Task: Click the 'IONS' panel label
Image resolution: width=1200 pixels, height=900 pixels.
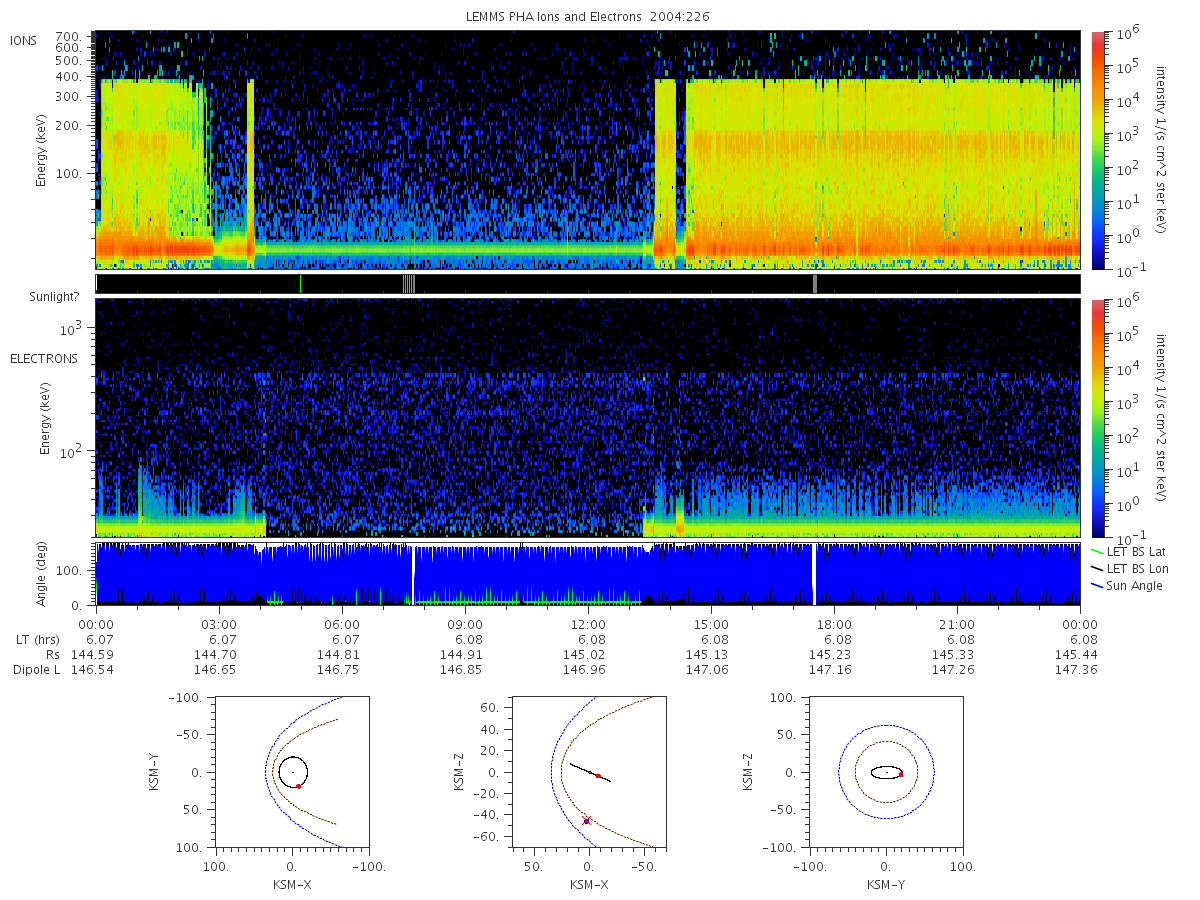Action: [25, 41]
